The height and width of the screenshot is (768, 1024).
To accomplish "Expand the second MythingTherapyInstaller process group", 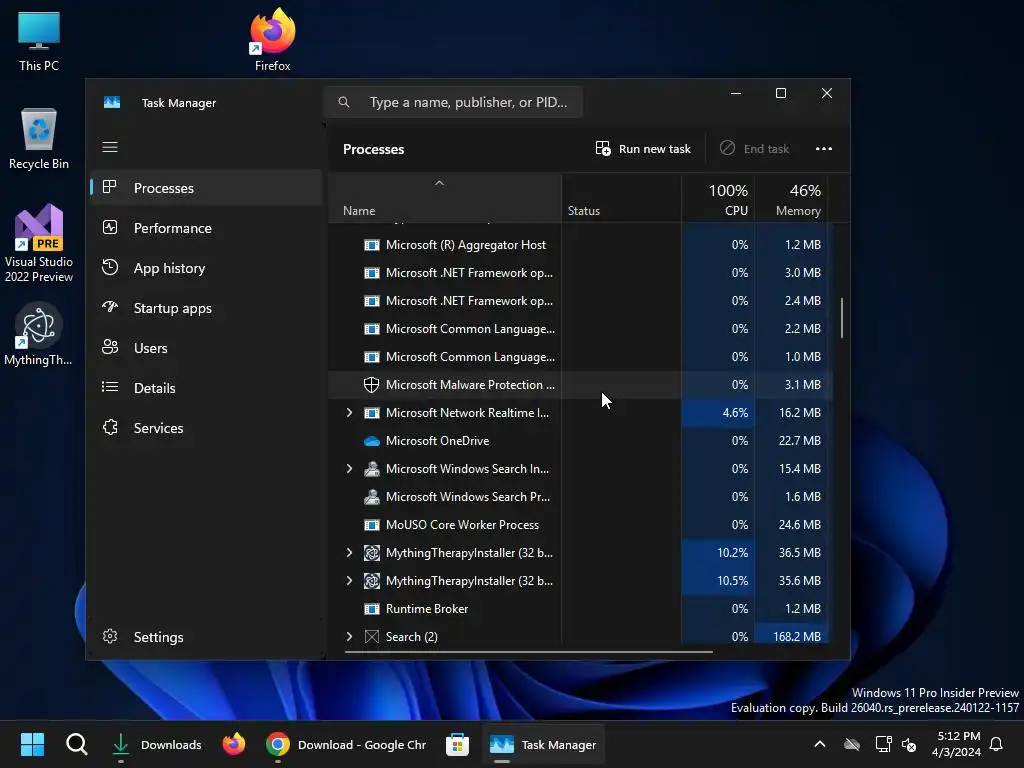I will 349,581.
